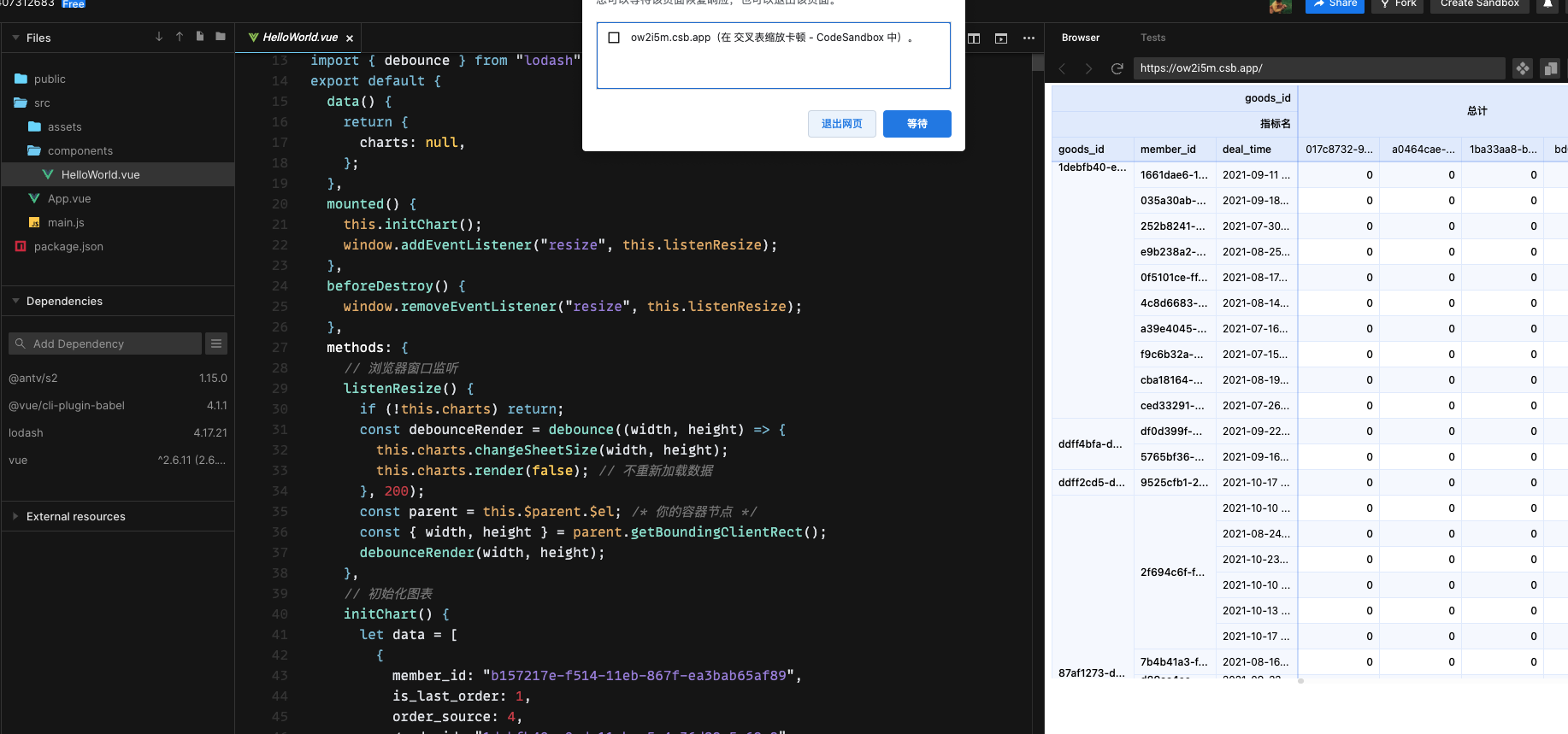Activate the HelloWorld.vue editor tab
Screen dimensions: 1568x734
(299, 38)
